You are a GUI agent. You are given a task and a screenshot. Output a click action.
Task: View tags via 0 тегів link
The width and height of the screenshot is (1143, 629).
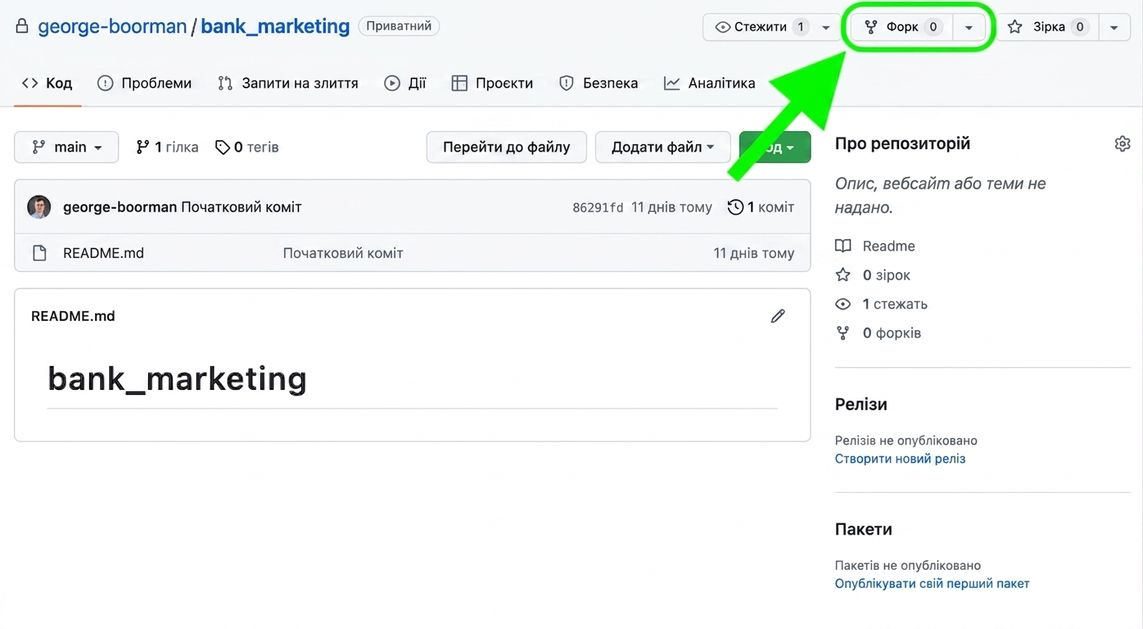(247, 147)
